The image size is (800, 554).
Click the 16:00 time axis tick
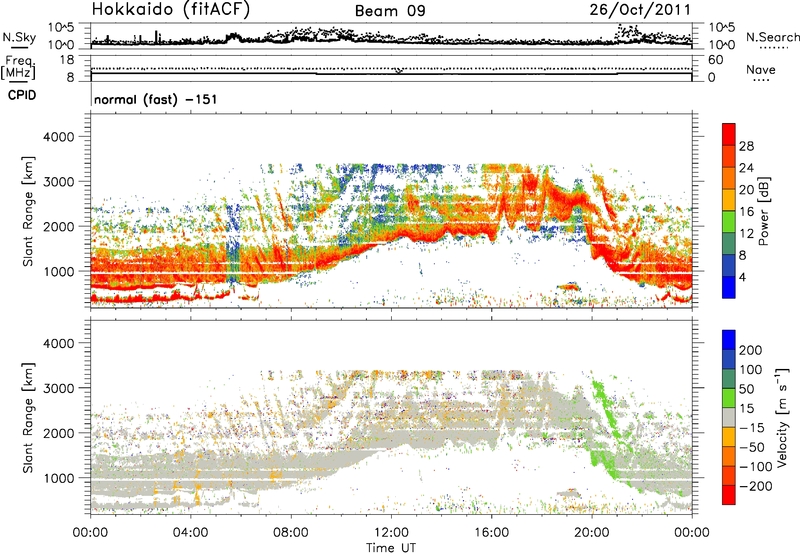491,533
